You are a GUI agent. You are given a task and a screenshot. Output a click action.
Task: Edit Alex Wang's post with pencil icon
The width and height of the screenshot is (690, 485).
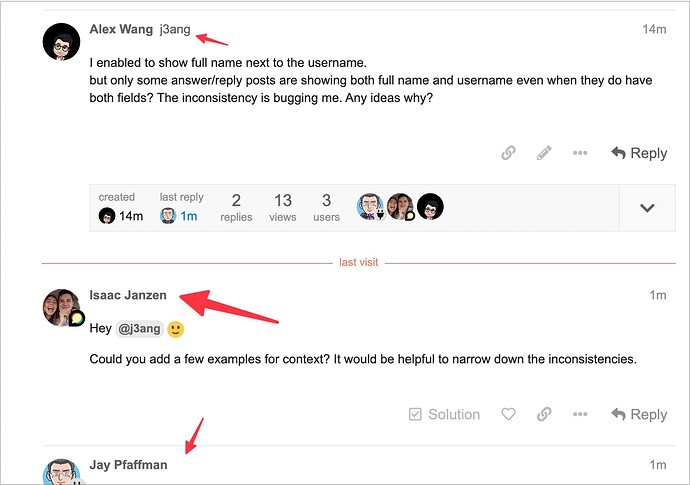pos(544,153)
